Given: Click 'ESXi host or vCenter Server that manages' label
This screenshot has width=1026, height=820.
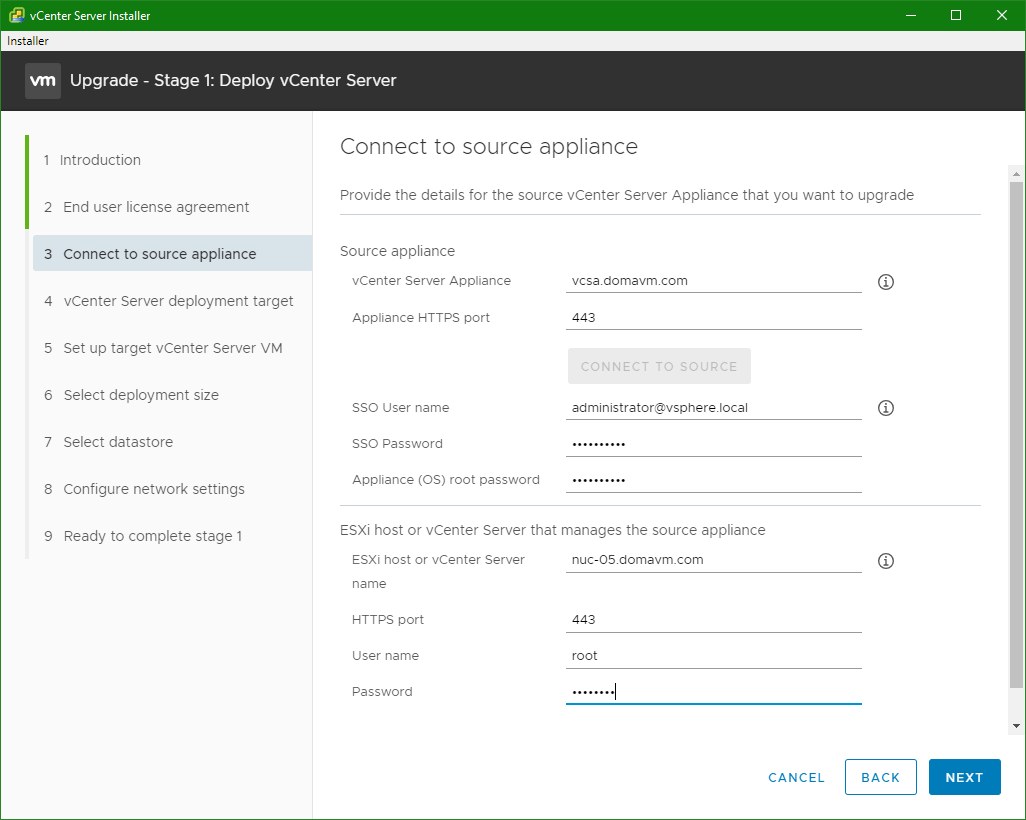Looking at the screenshot, I should coord(552,530).
